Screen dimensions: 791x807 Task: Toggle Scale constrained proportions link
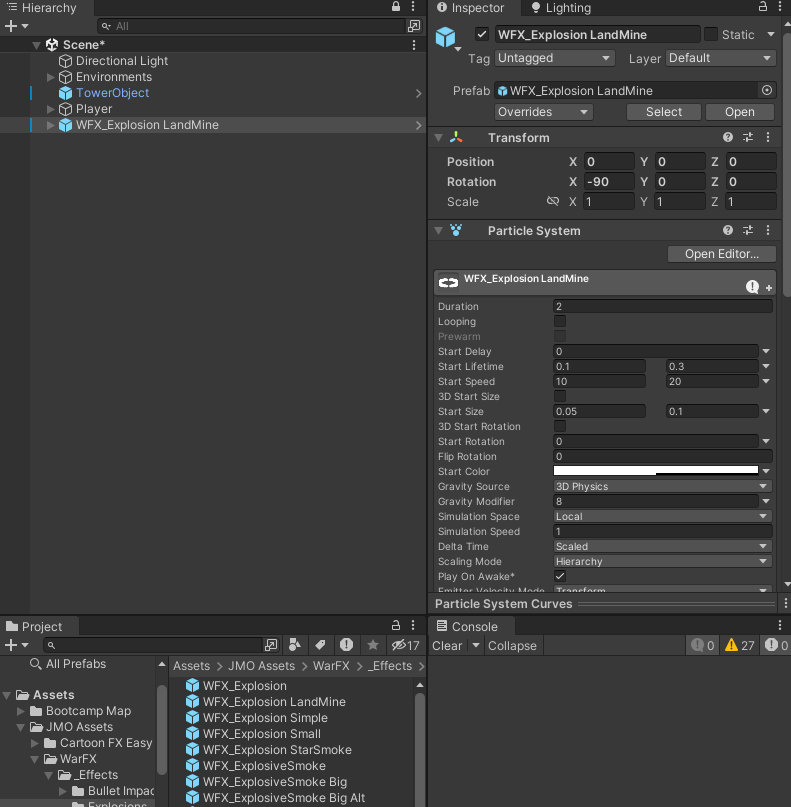[x=553, y=201]
